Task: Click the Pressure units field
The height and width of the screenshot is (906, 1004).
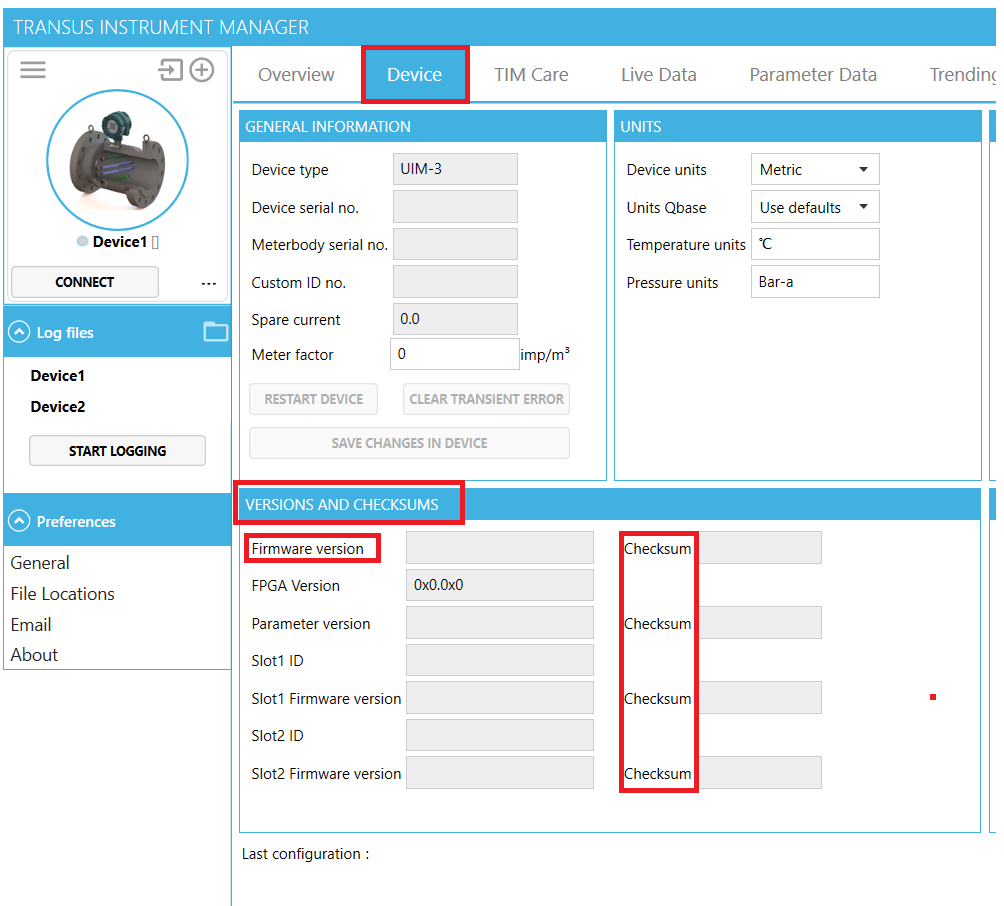Action: click(x=814, y=282)
